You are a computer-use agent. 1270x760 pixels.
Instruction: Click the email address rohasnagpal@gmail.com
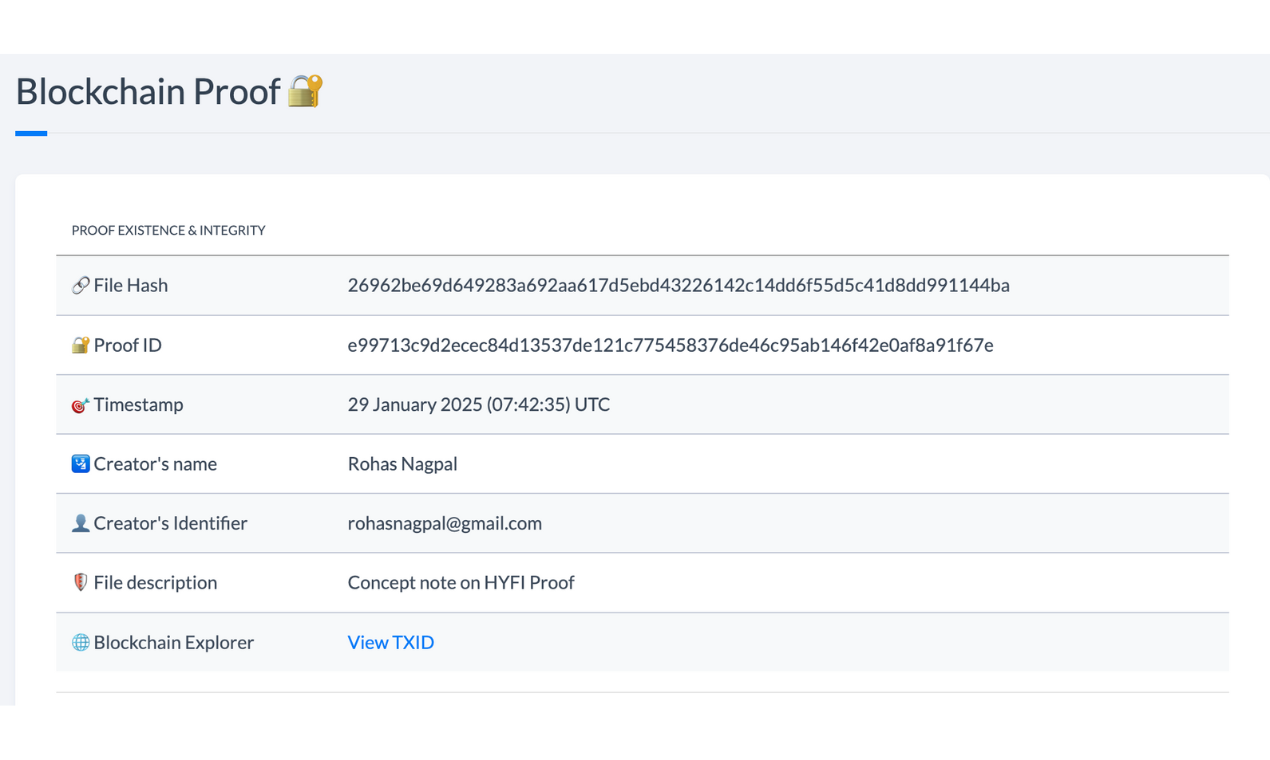[x=444, y=523]
